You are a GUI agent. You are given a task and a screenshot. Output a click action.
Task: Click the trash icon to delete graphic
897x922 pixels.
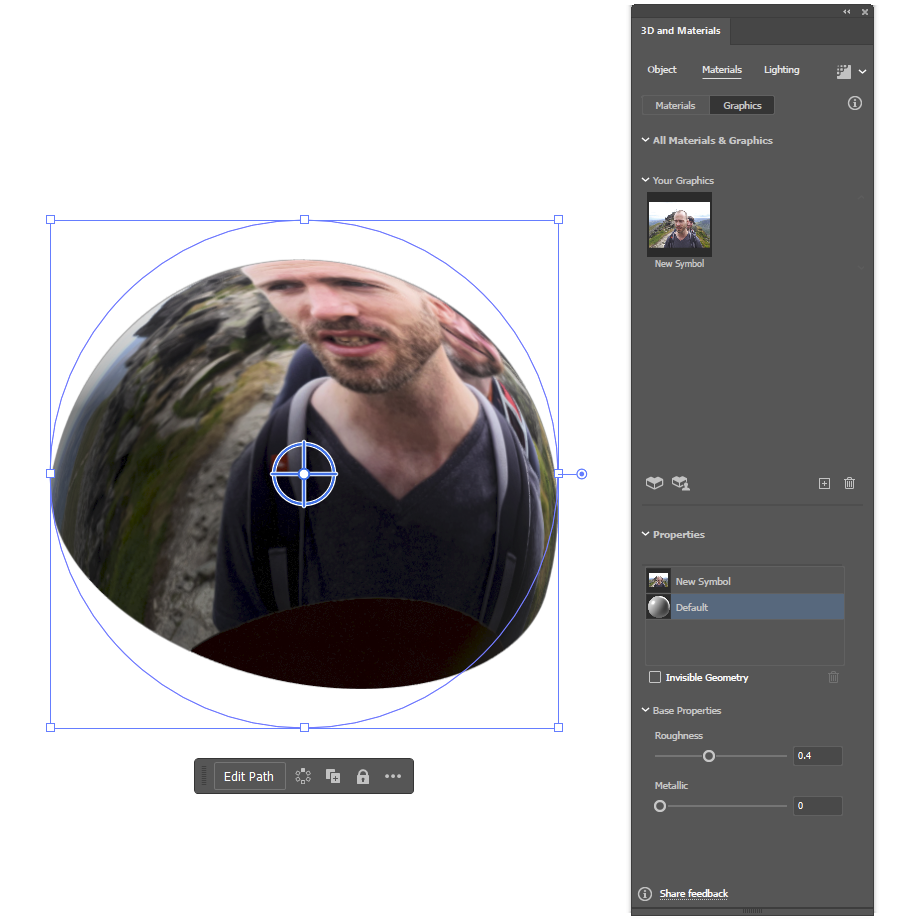[849, 483]
